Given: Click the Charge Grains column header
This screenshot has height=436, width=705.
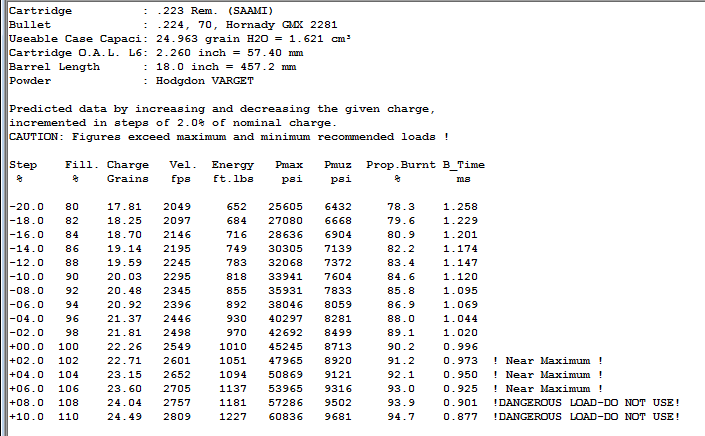Looking at the screenshot, I should coord(127,171).
